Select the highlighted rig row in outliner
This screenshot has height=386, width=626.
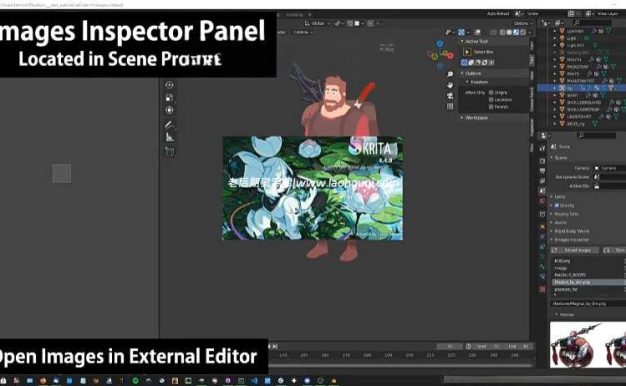click(x=582, y=88)
